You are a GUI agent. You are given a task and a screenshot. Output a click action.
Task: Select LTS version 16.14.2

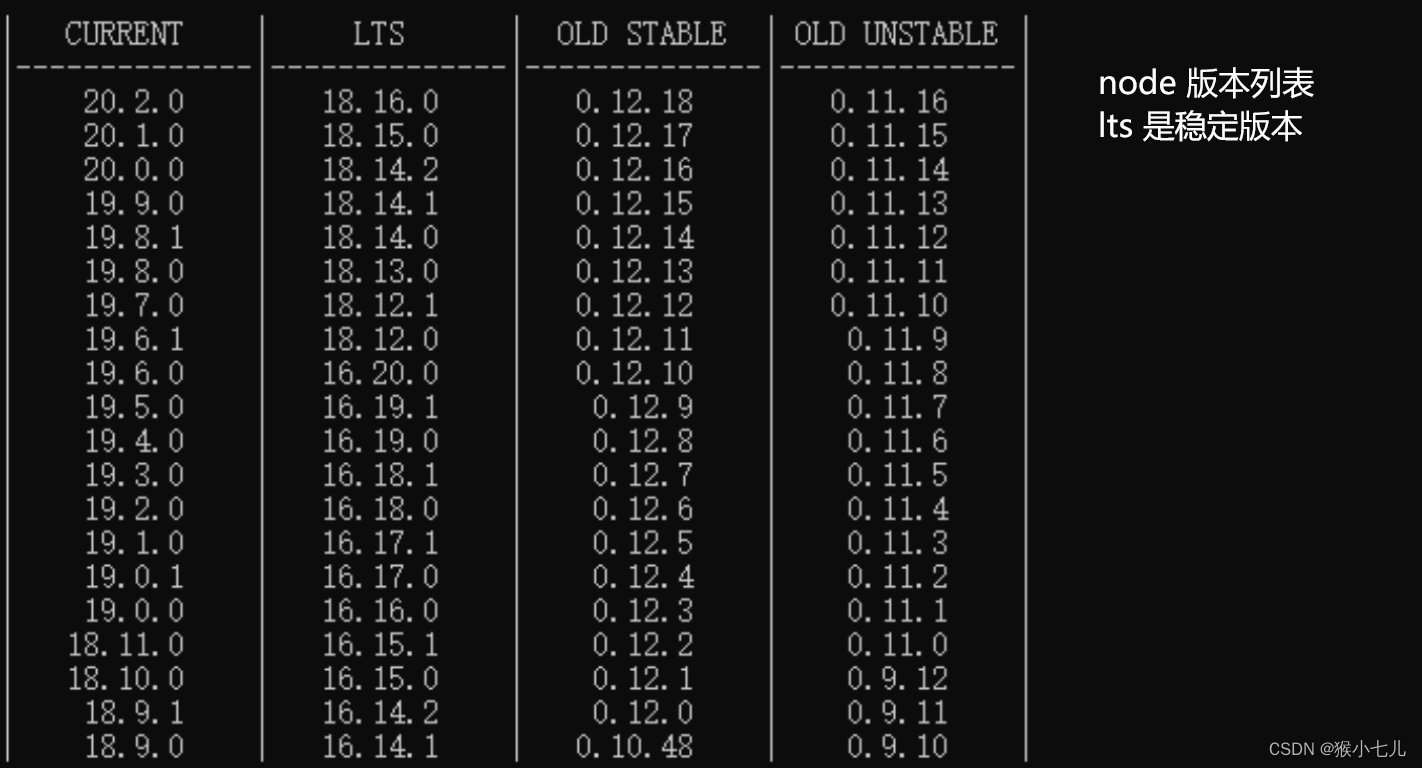[x=380, y=713]
